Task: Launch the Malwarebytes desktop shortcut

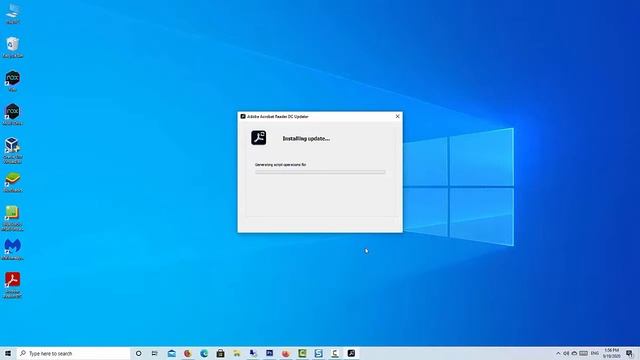Action: point(13,249)
